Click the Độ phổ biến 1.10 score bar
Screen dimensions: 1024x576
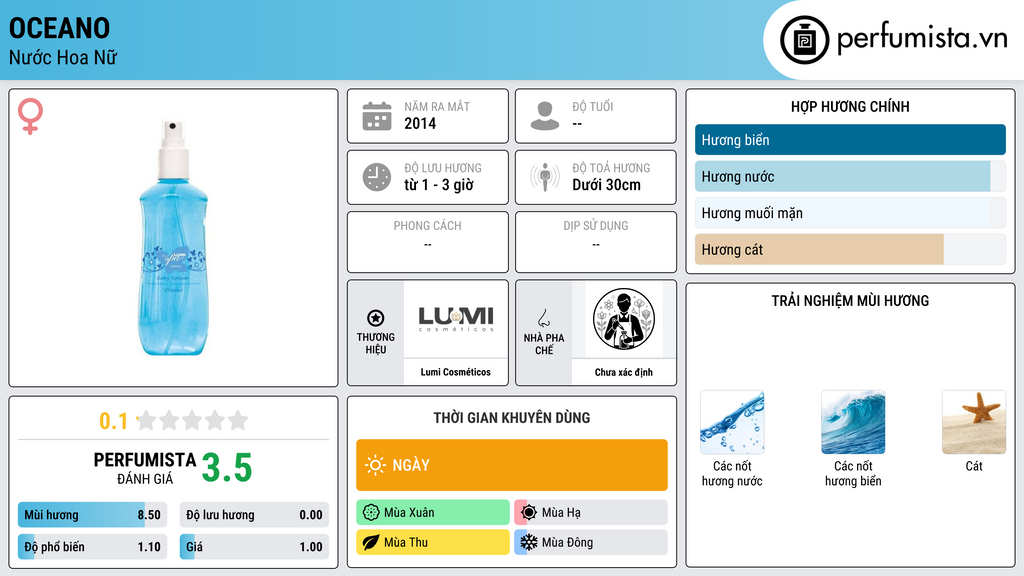coord(92,547)
